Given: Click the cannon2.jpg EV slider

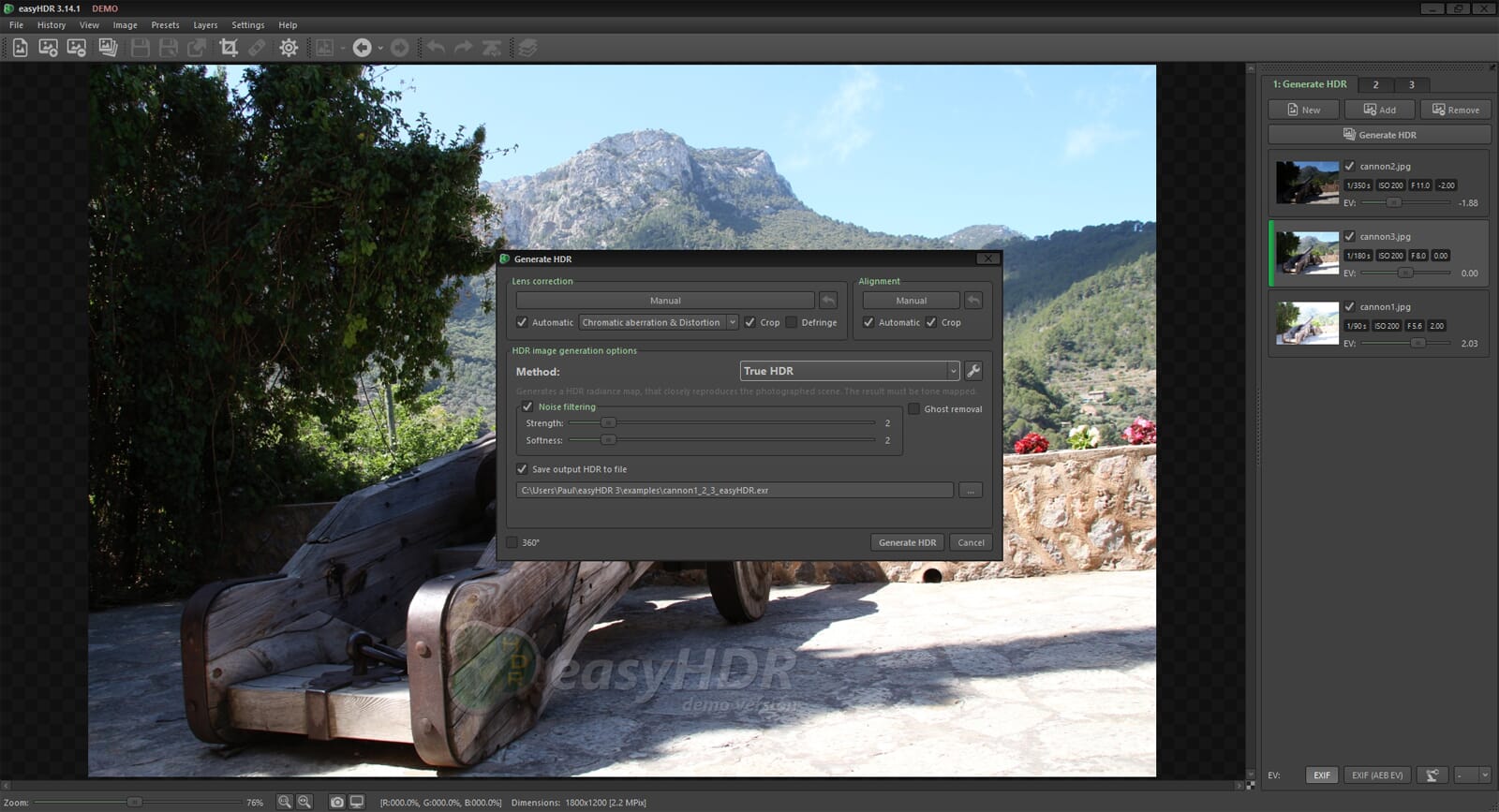Looking at the screenshot, I should point(1405,202).
